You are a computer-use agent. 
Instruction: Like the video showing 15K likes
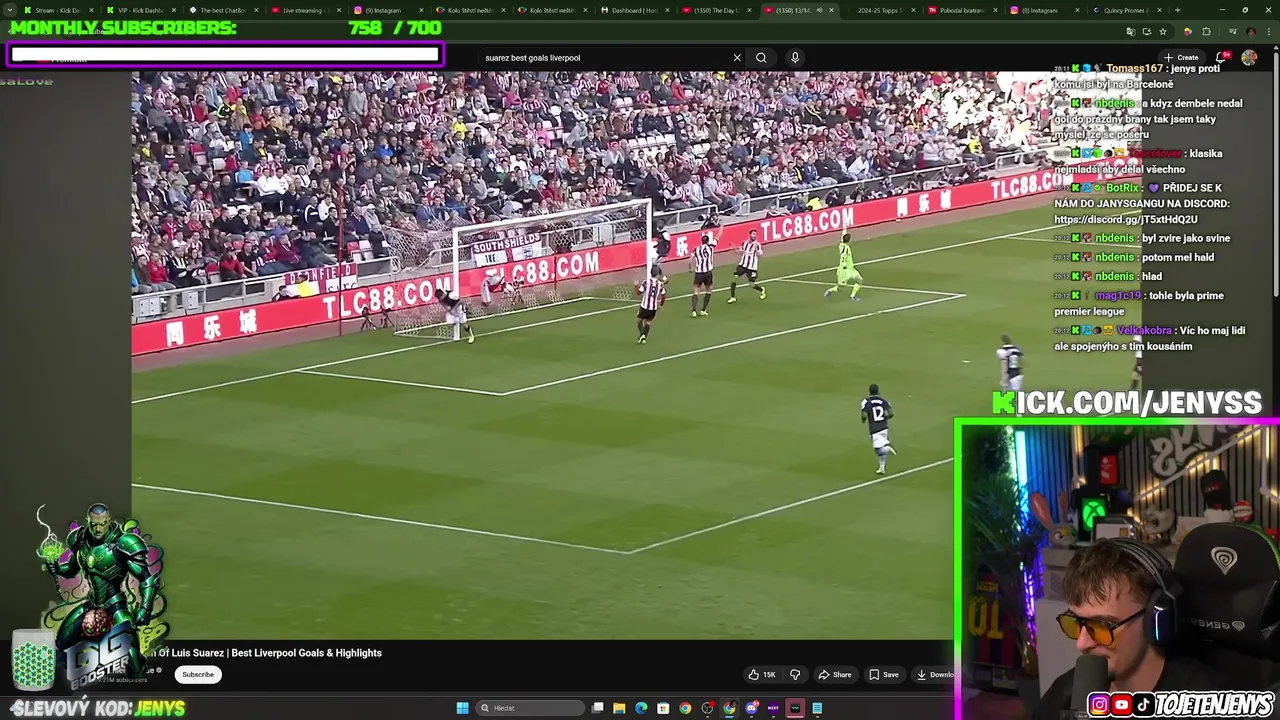coord(762,674)
